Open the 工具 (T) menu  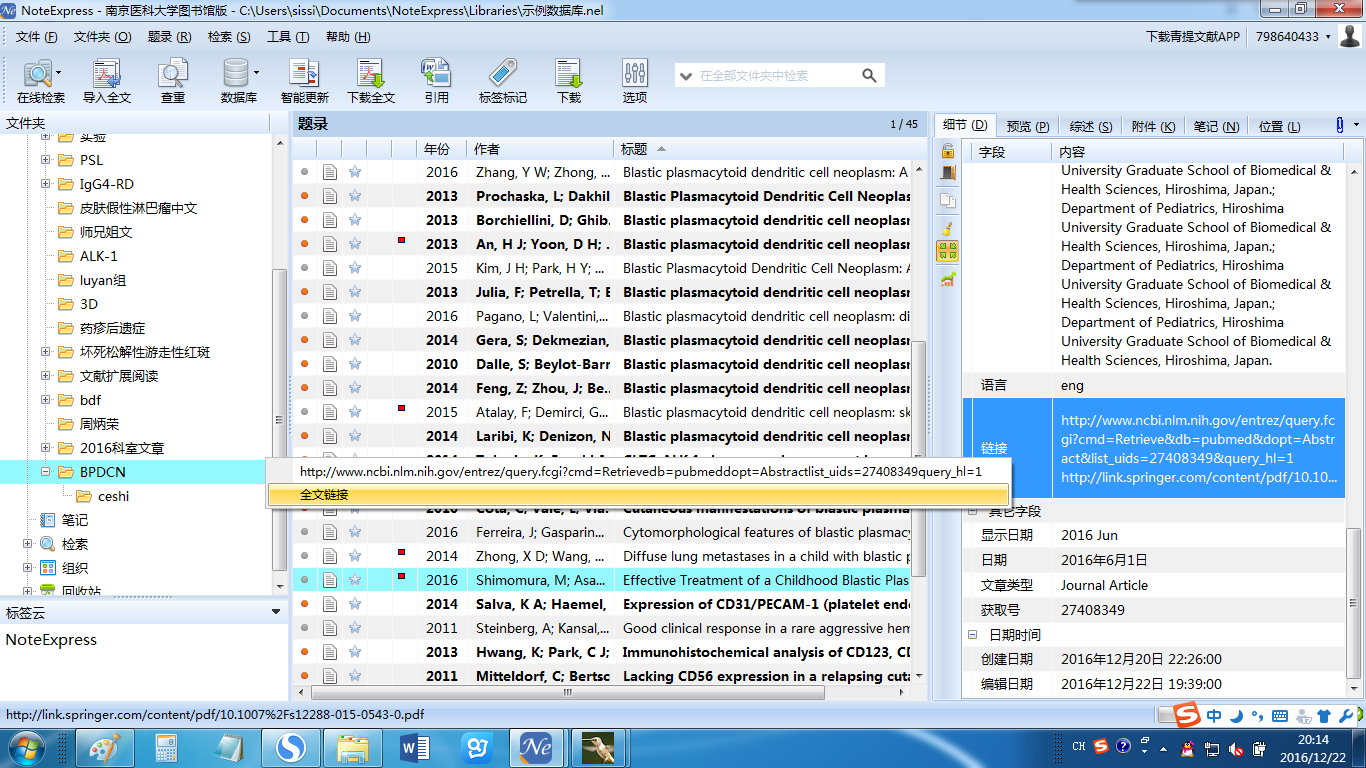pyautogui.click(x=288, y=37)
